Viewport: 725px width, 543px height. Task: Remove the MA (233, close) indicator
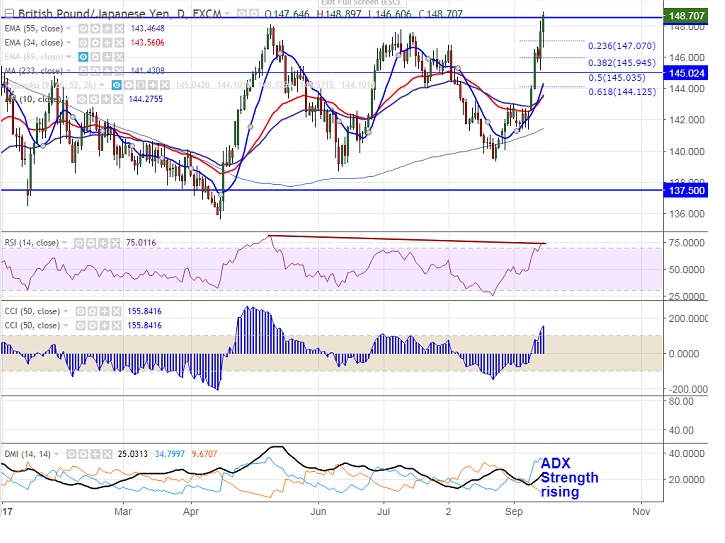point(119,71)
